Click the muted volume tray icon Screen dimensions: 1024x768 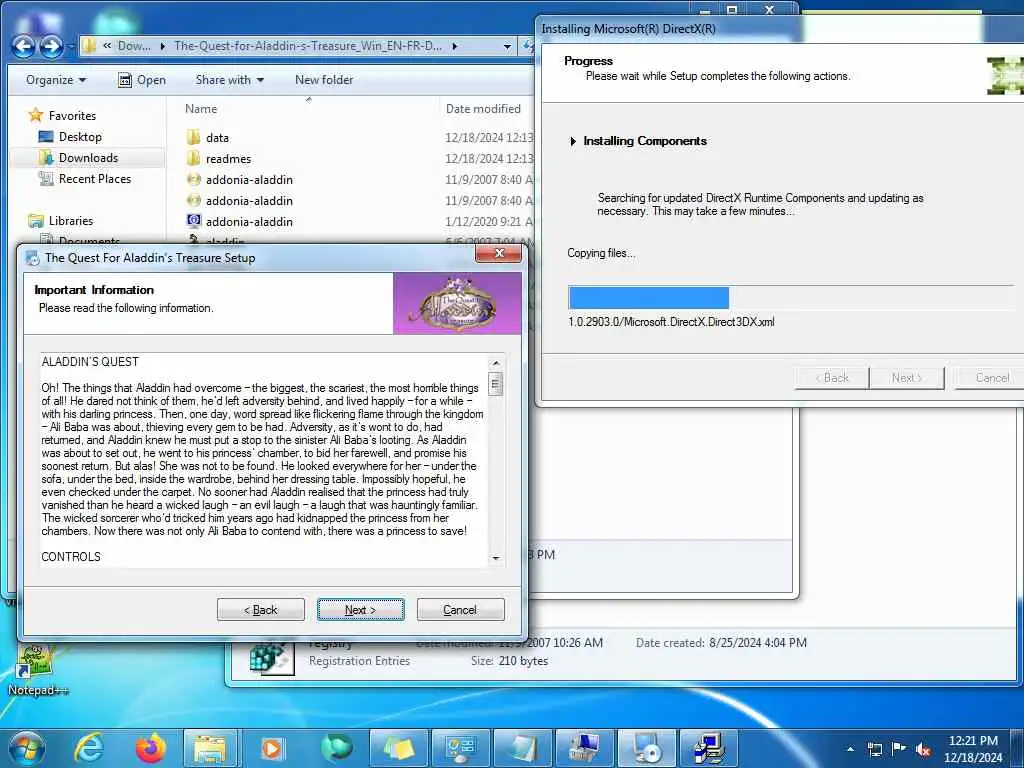pos(923,749)
